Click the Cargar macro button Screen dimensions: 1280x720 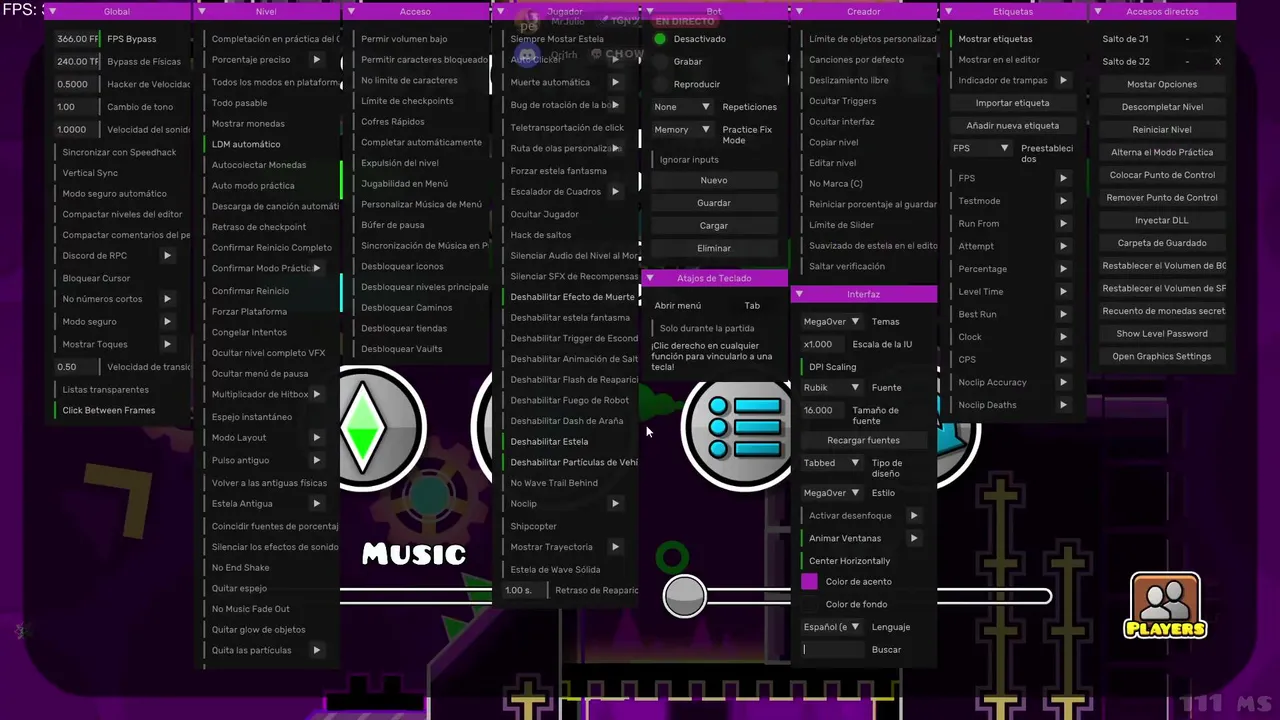click(x=714, y=226)
